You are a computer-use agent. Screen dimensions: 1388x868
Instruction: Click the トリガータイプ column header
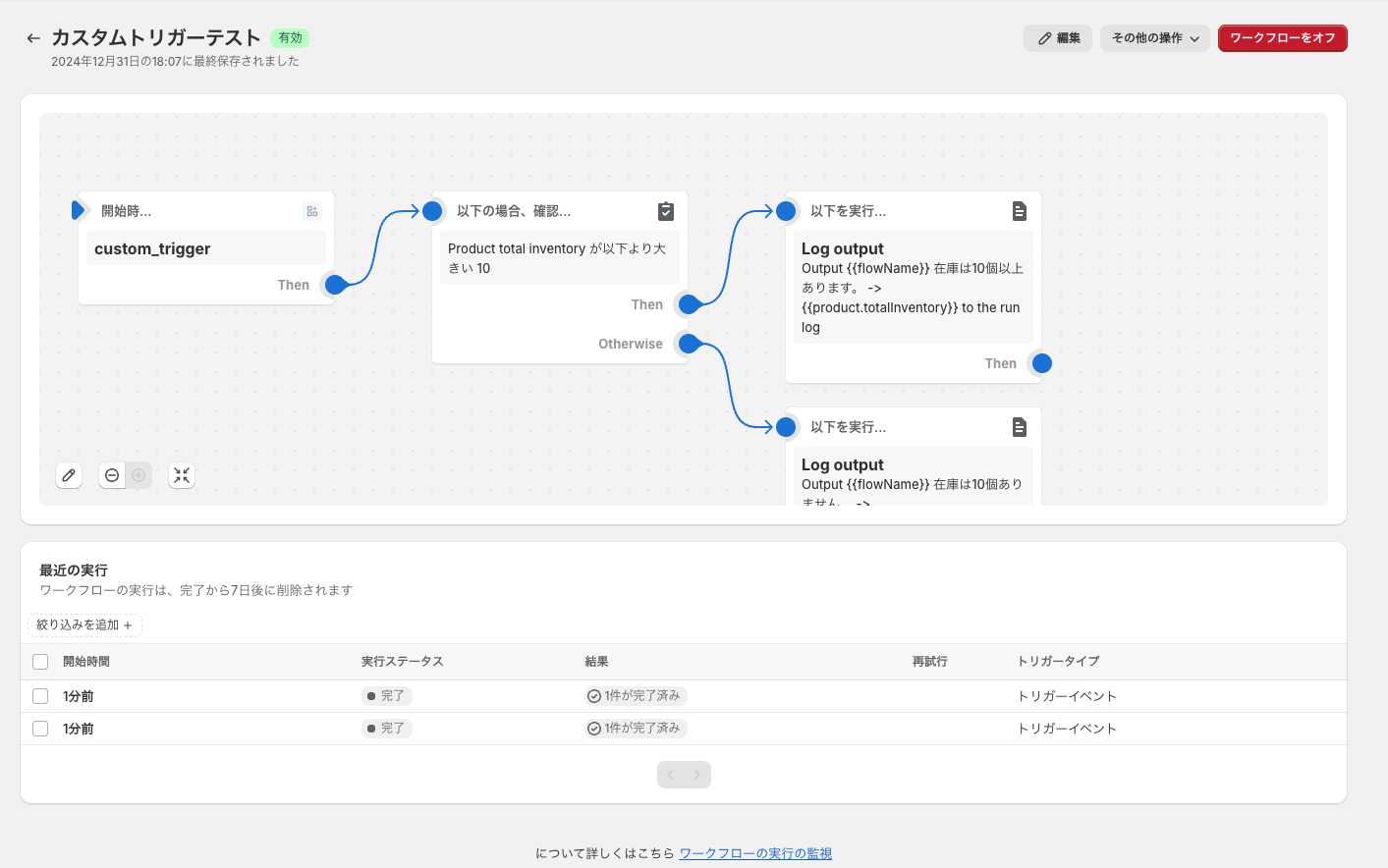point(1059,662)
